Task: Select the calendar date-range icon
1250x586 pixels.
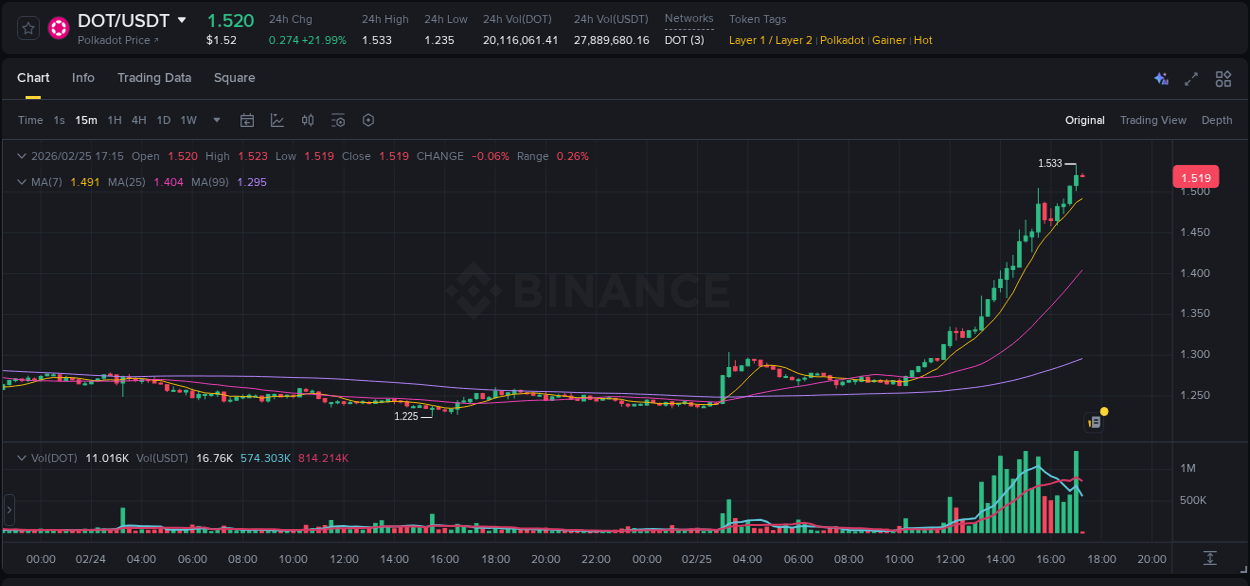Action: (247, 120)
